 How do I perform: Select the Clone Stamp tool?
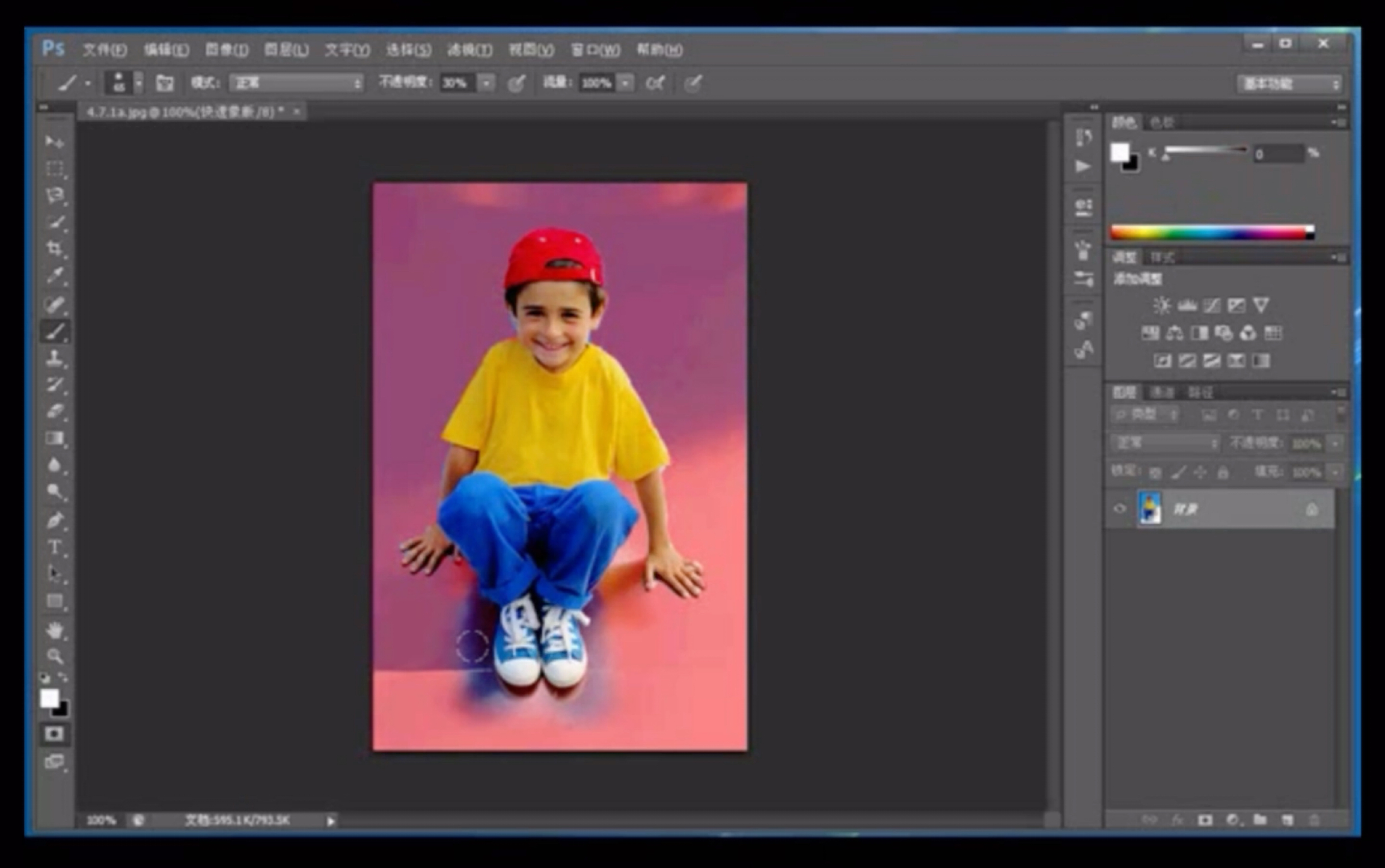click(54, 358)
